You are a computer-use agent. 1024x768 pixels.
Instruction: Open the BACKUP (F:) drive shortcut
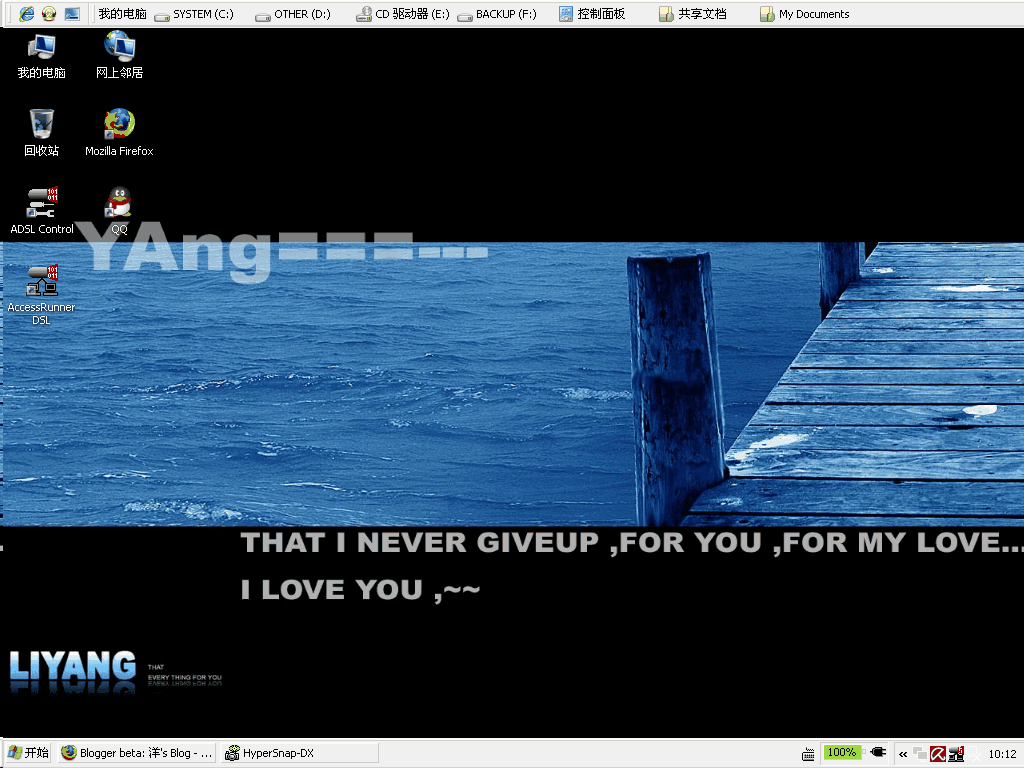(497, 14)
